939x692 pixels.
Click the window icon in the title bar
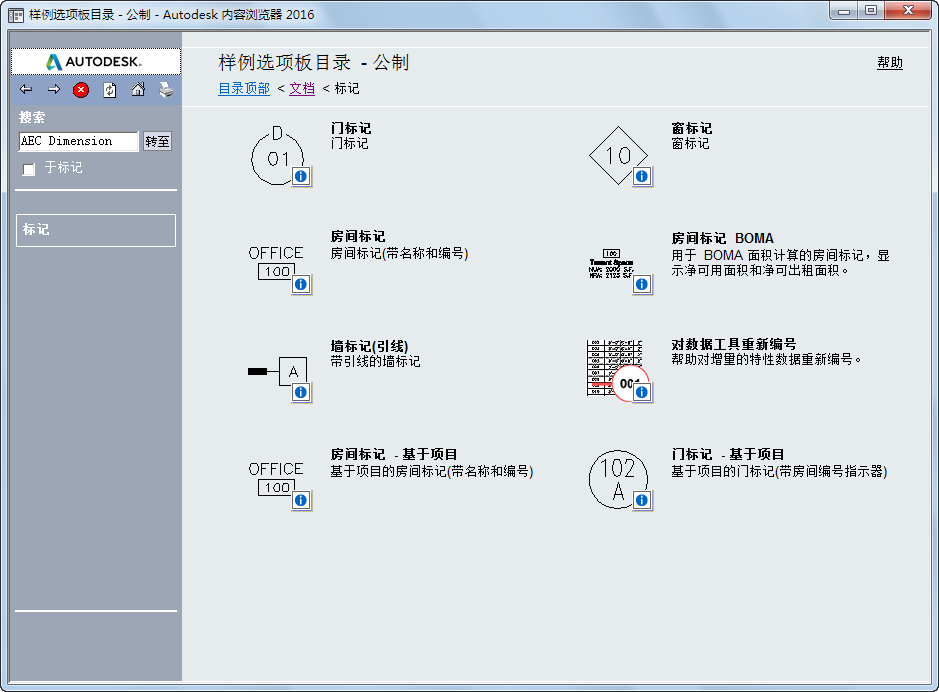click(x=16, y=15)
